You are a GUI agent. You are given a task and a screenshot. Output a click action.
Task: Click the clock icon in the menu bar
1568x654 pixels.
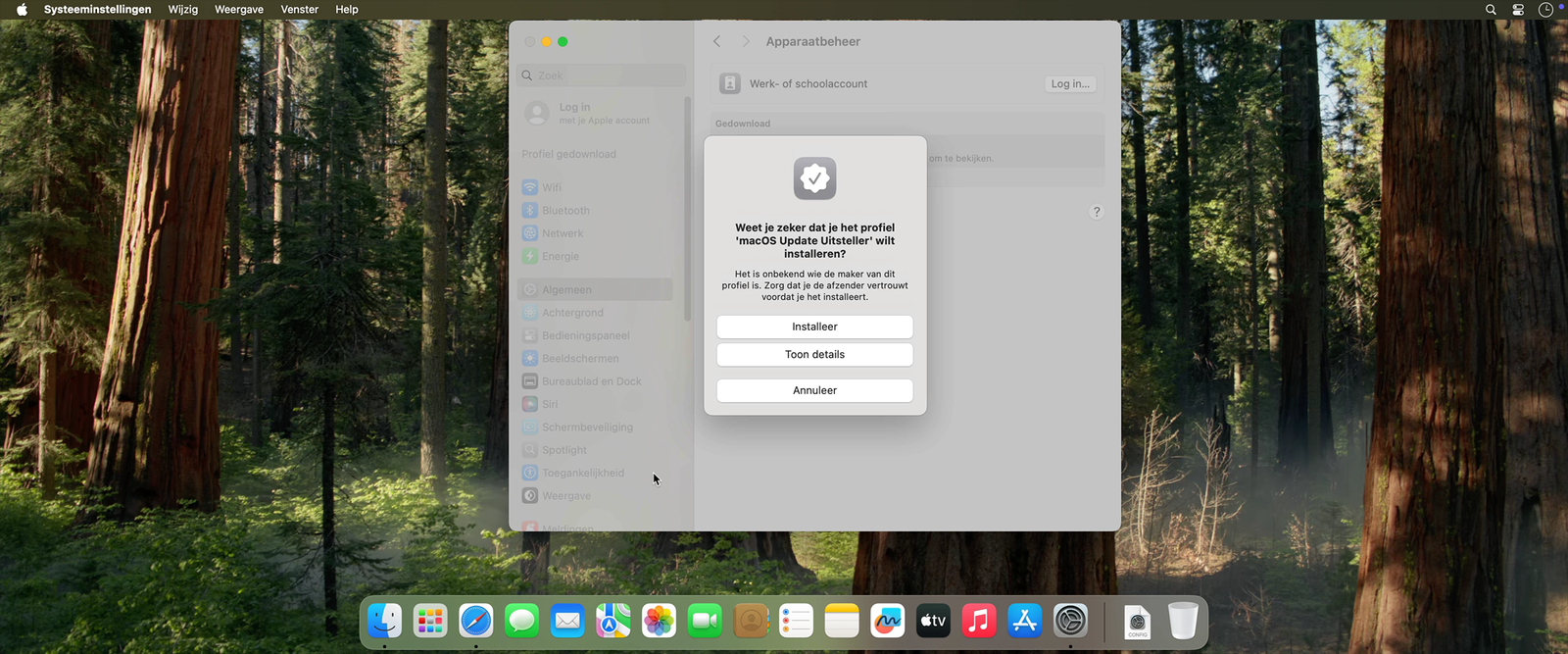(x=1545, y=10)
